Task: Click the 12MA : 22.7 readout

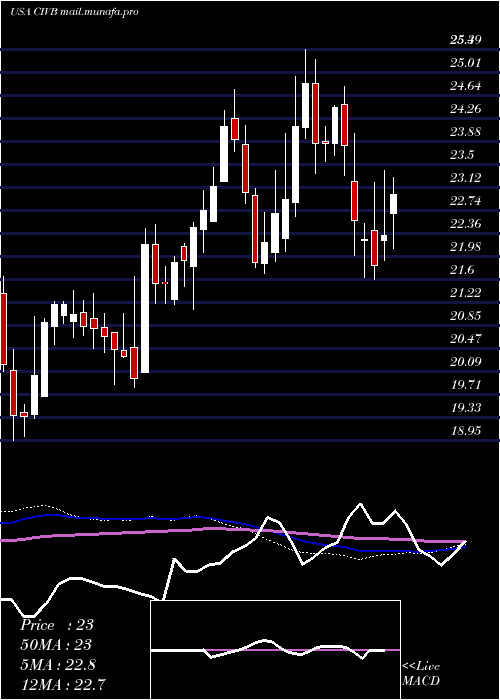Action: [x=63, y=684]
